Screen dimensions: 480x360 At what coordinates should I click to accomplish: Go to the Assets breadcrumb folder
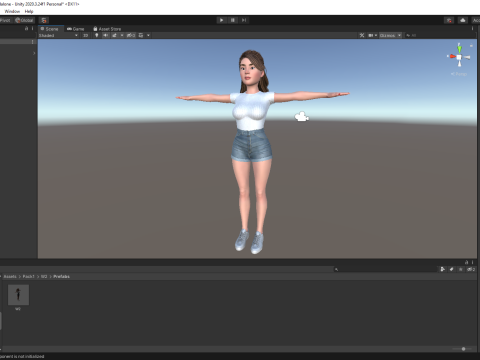[10, 277]
